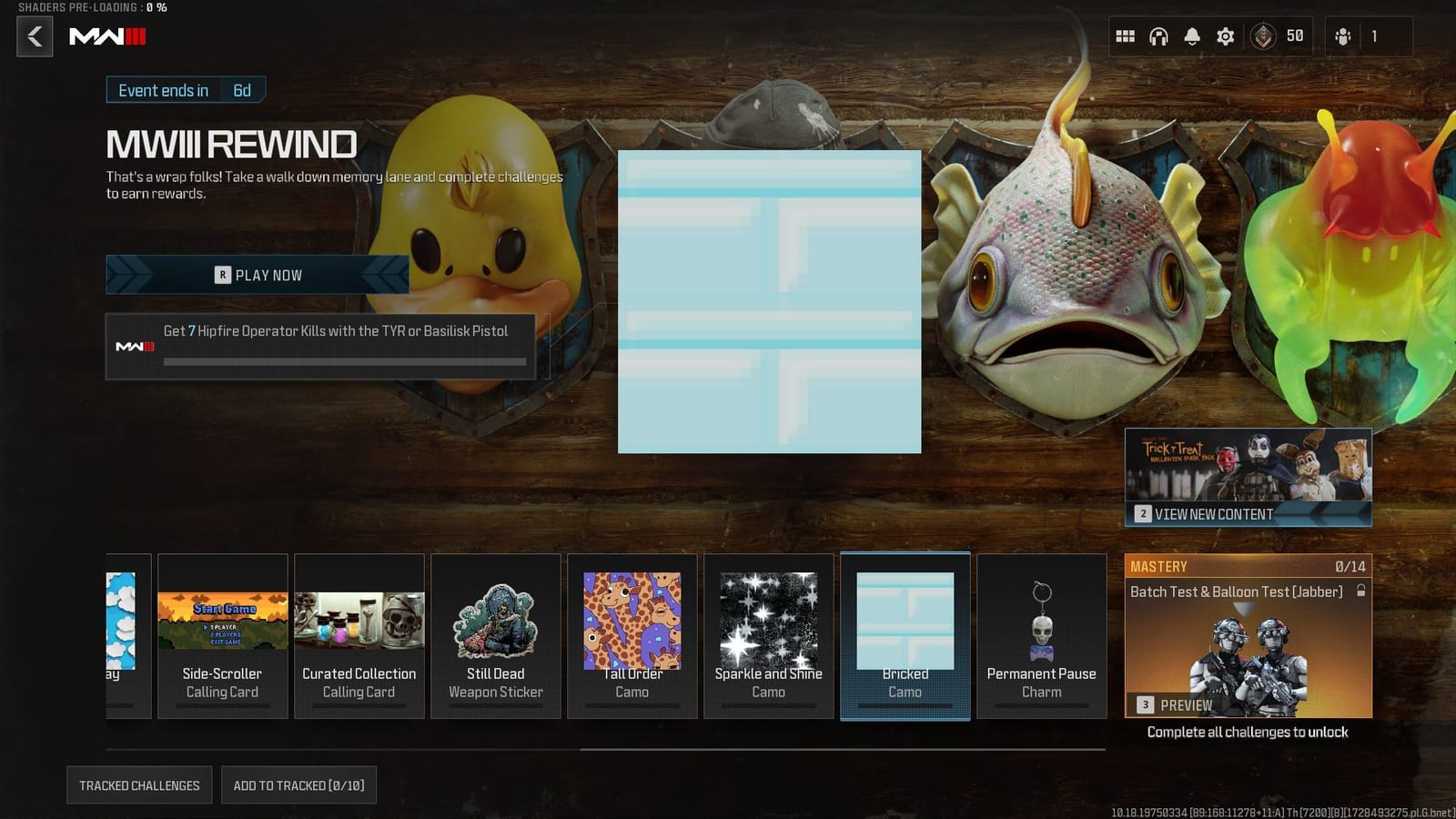Click the MWIII logo at top
This screenshot has height=819, width=1456.
coord(107,37)
